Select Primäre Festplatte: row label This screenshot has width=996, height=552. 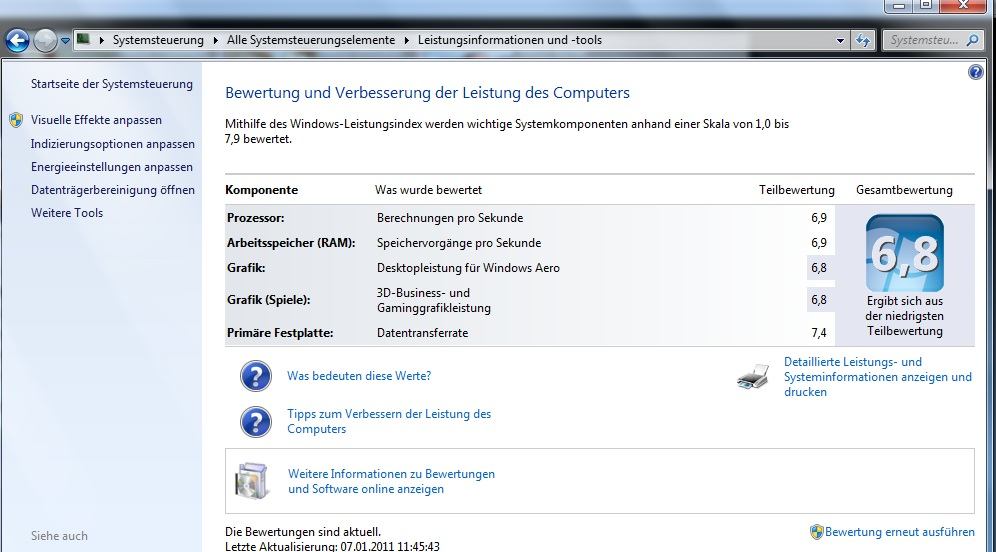pos(280,333)
